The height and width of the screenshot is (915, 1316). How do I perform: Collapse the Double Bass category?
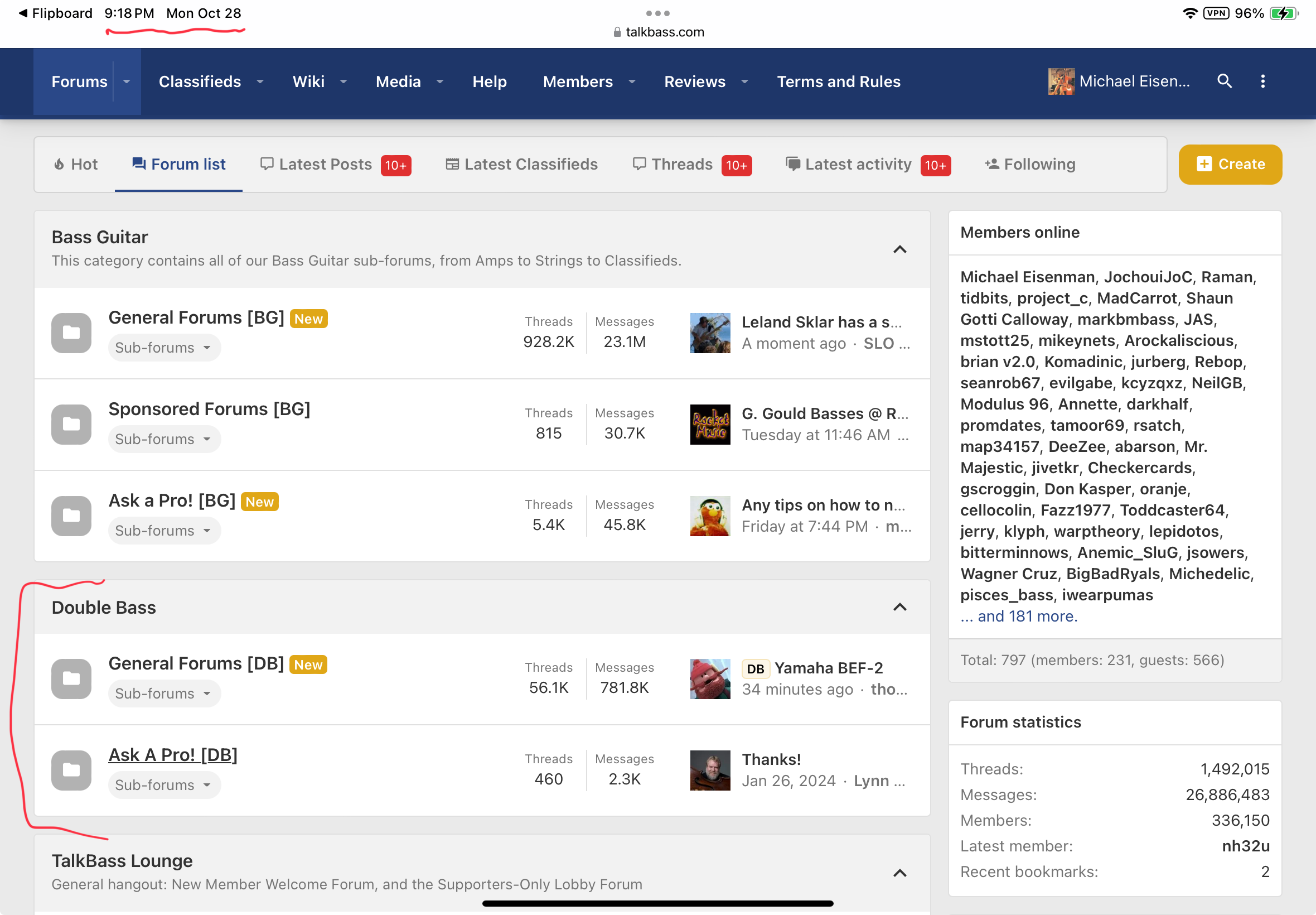[899, 606]
